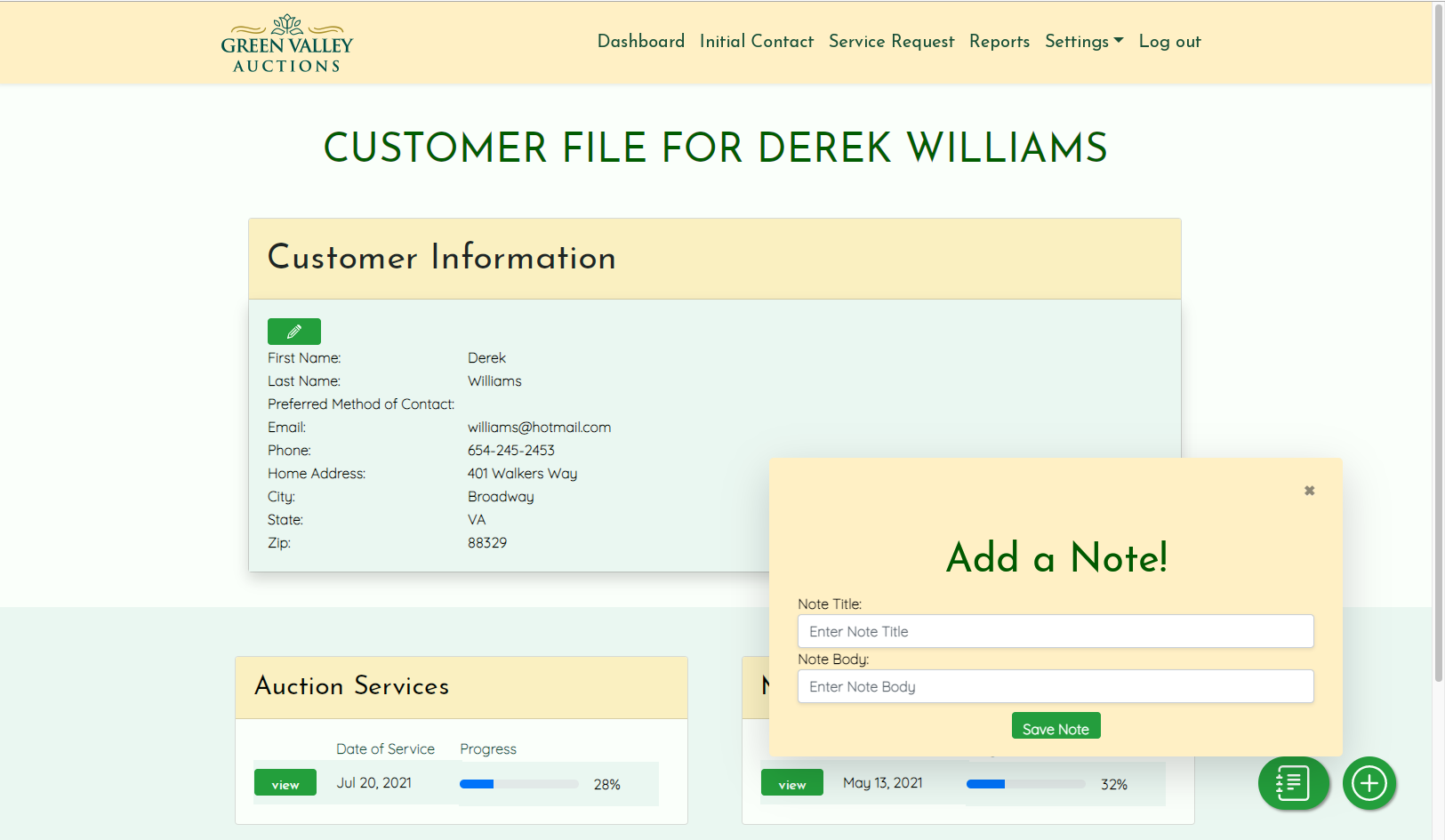The height and width of the screenshot is (840, 1445).
Task: Click the page vertical scrollbar
Action: (1438, 356)
